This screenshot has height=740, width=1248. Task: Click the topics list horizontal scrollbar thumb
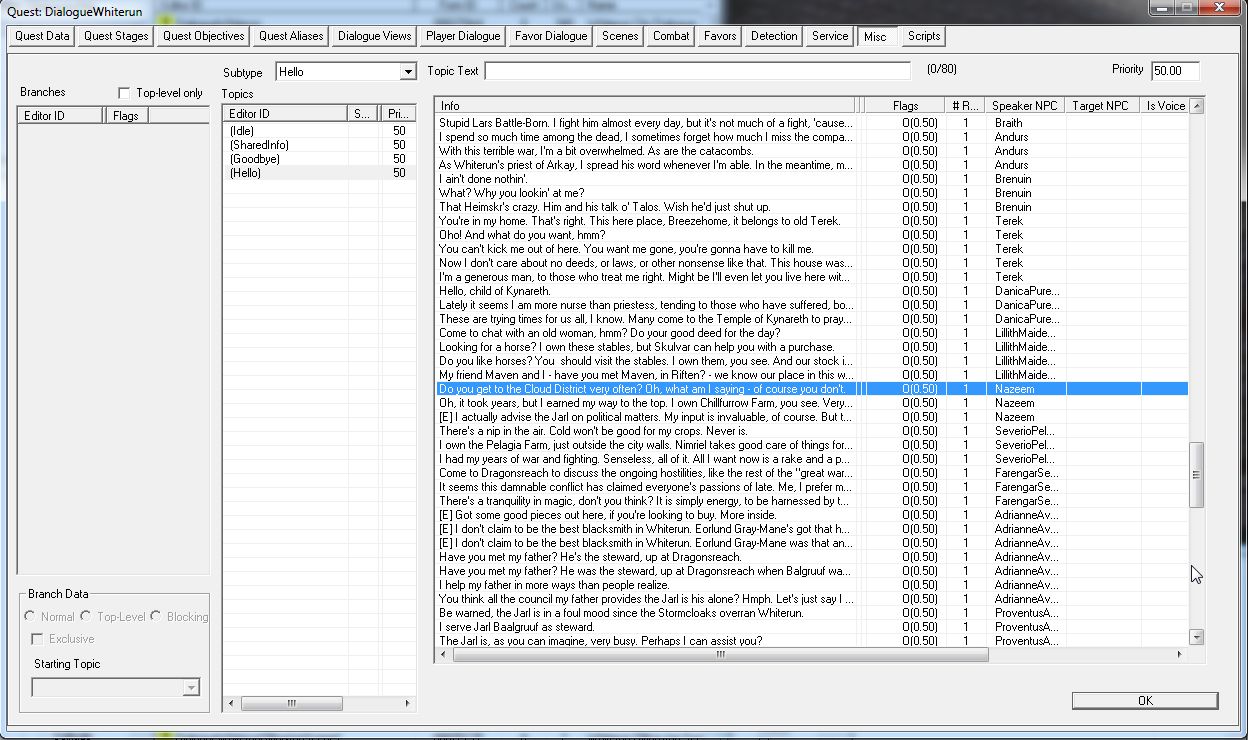tap(291, 703)
